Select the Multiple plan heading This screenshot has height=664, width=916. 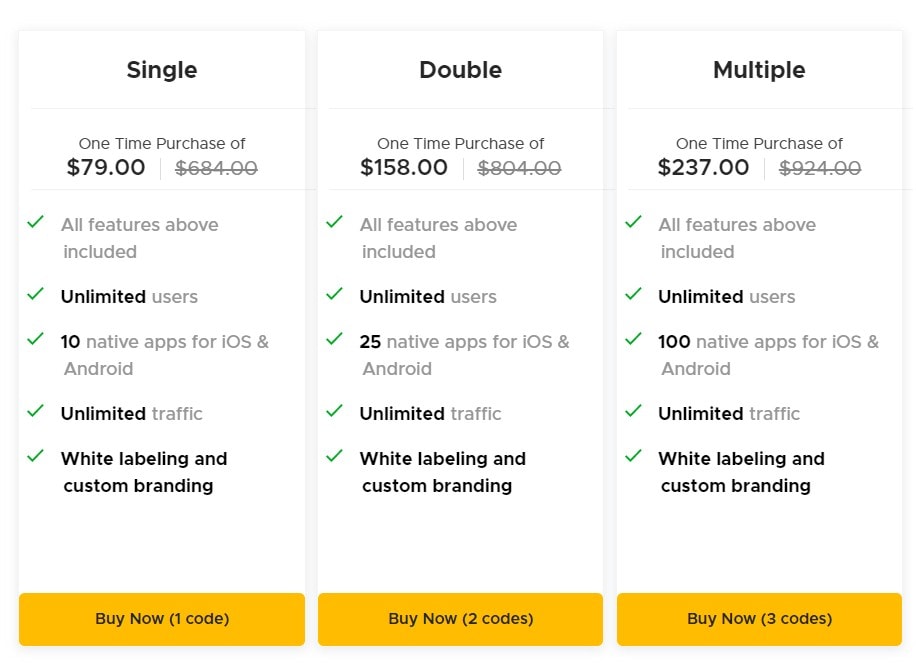coord(759,70)
